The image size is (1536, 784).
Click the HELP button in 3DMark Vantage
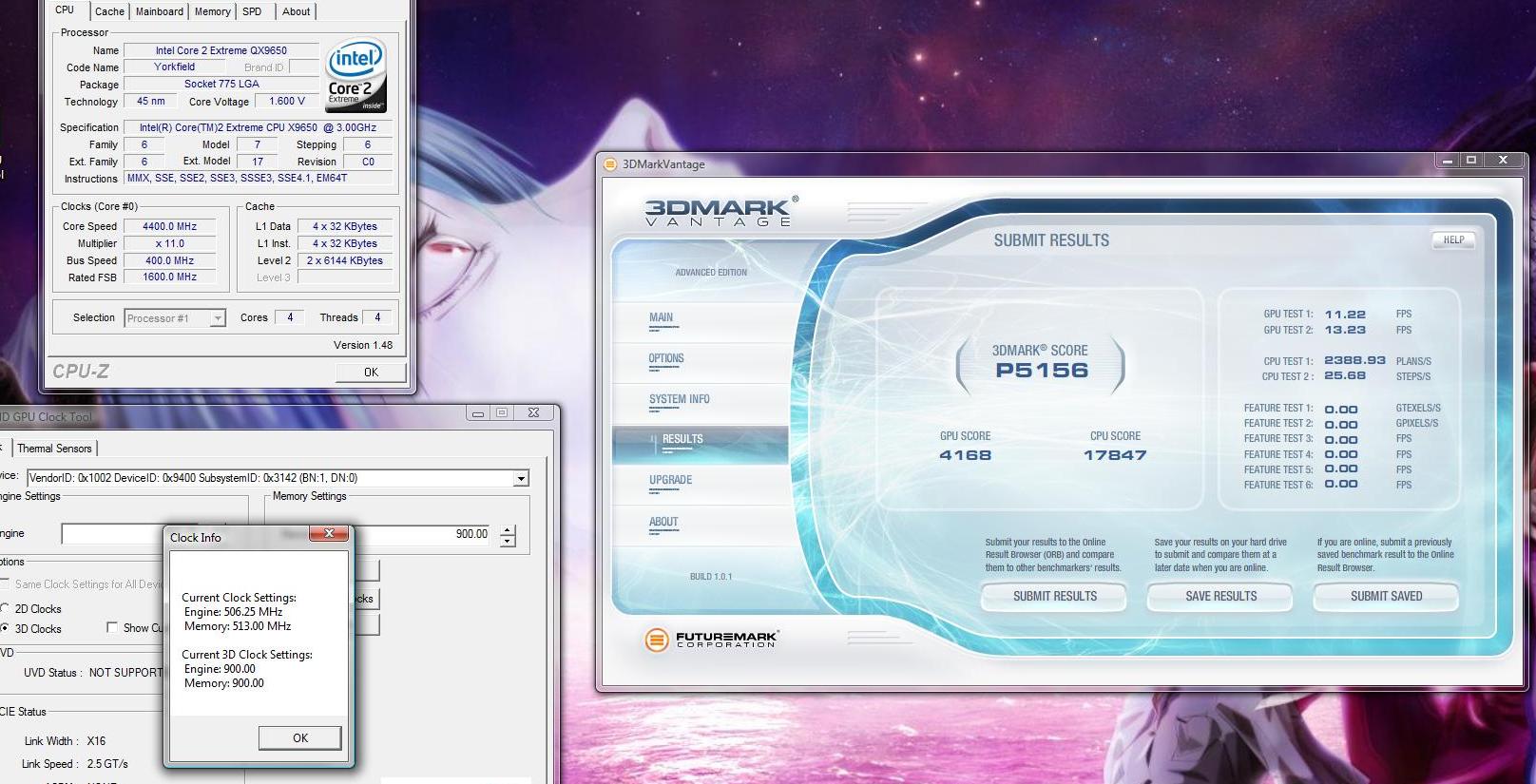coord(1453,240)
